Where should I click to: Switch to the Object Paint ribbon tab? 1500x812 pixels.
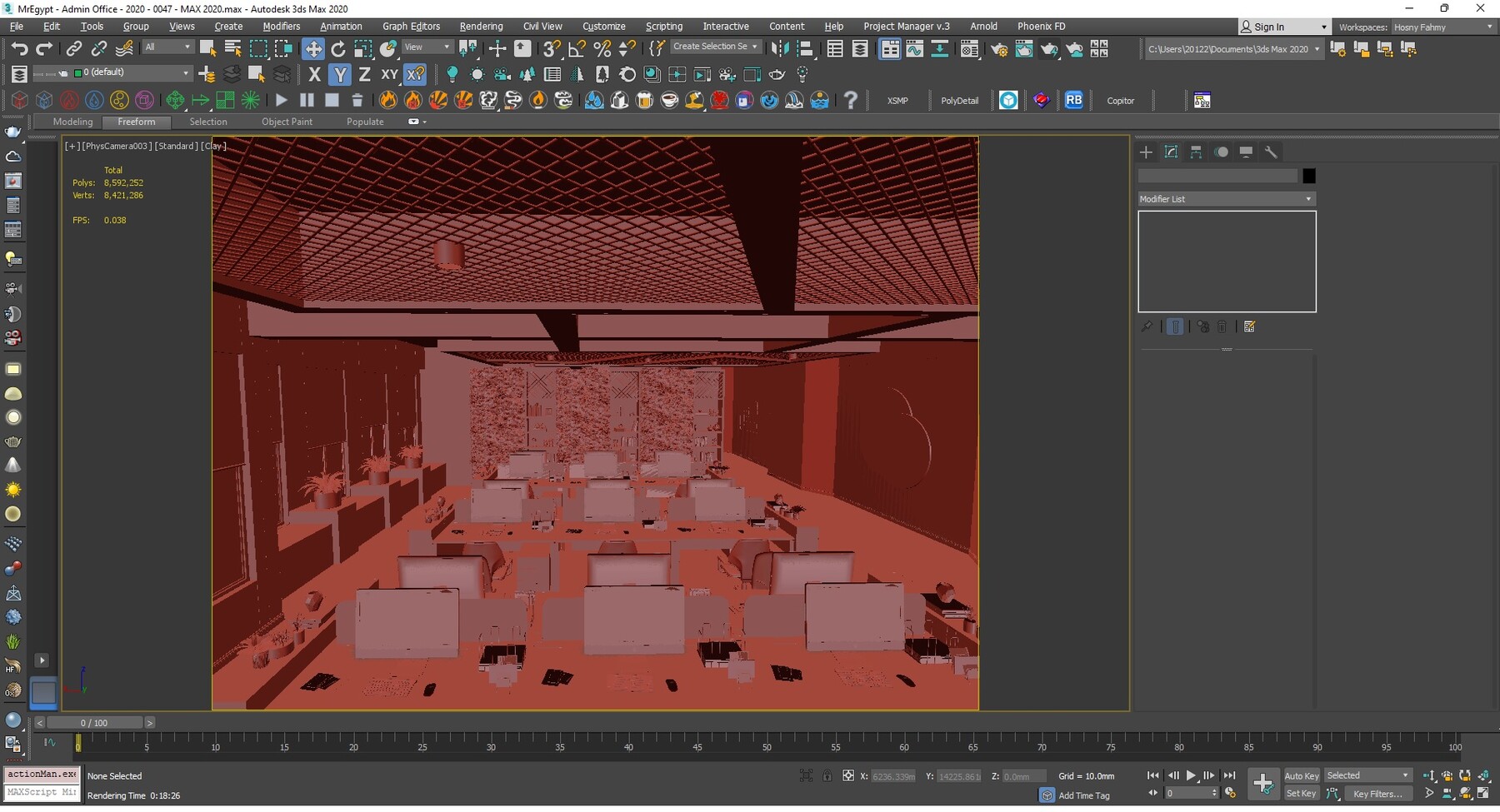pyautogui.click(x=287, y=122)
